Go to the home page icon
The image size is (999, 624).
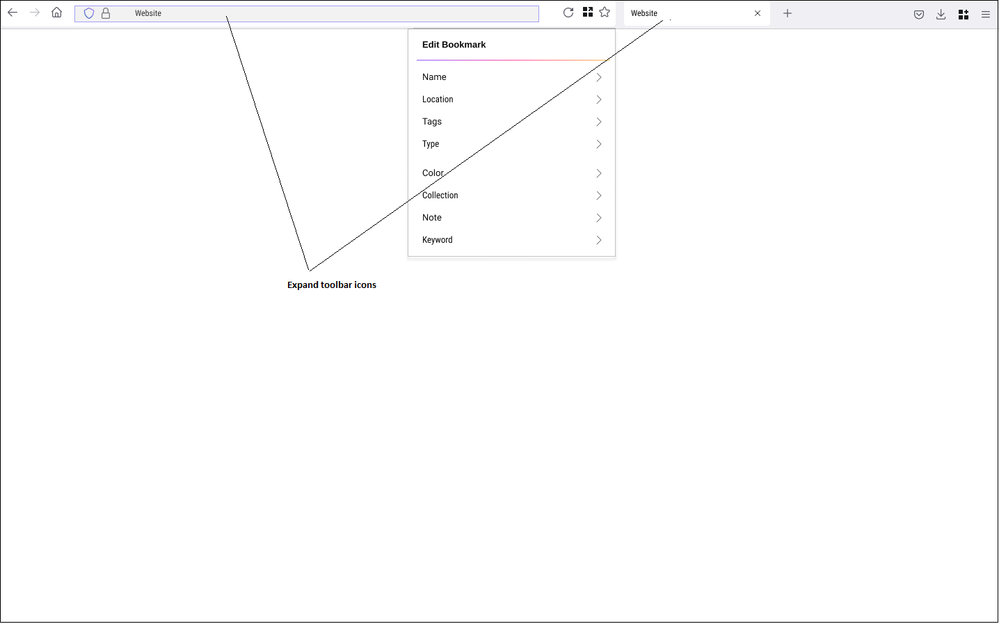57,13
